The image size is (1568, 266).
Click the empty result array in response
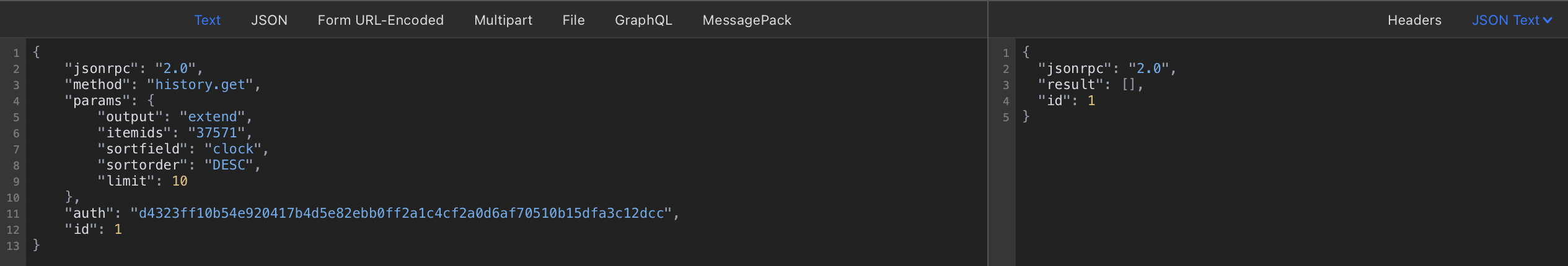[x=1128, y=85]
